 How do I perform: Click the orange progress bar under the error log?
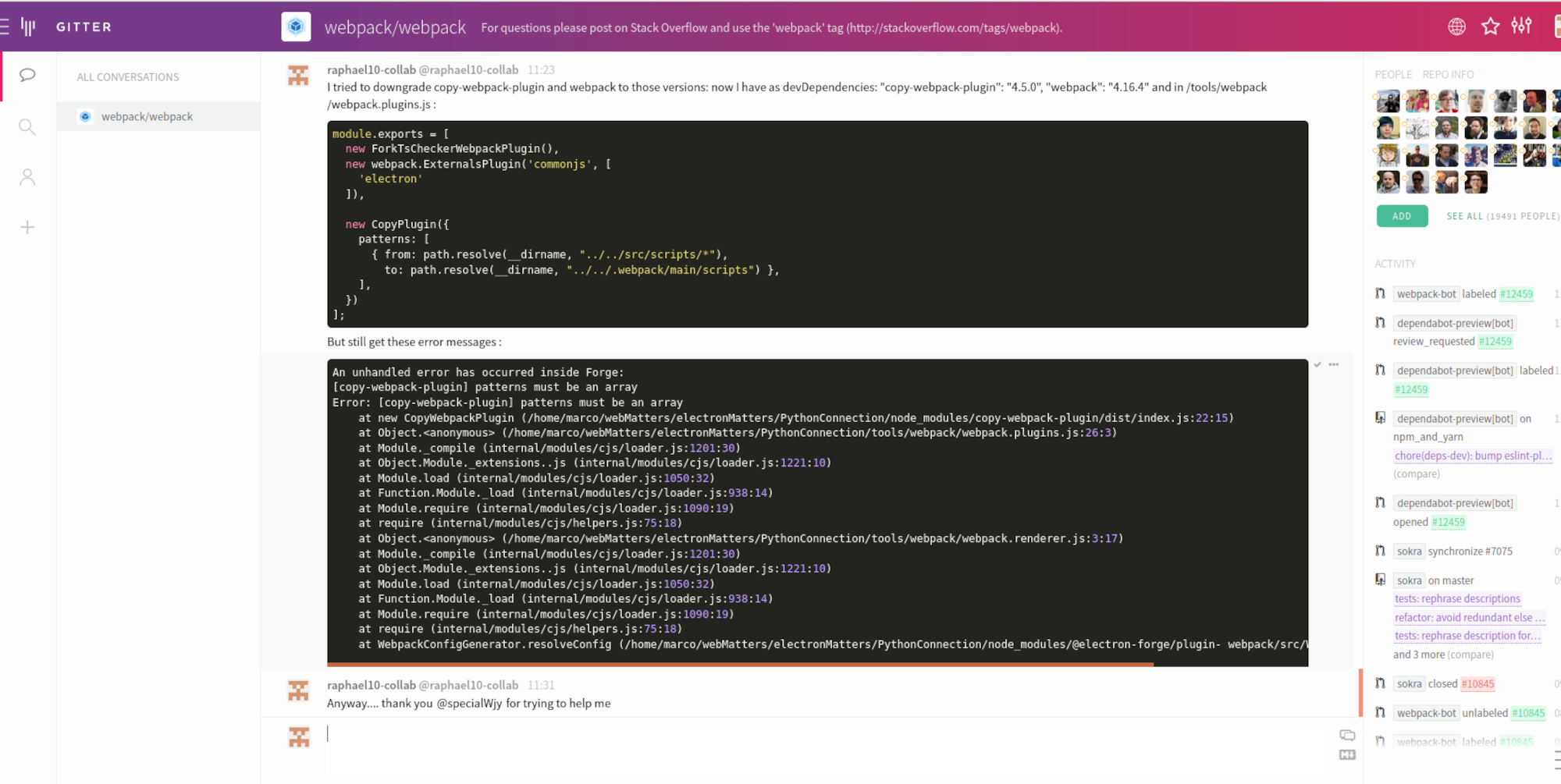[741, 665]
